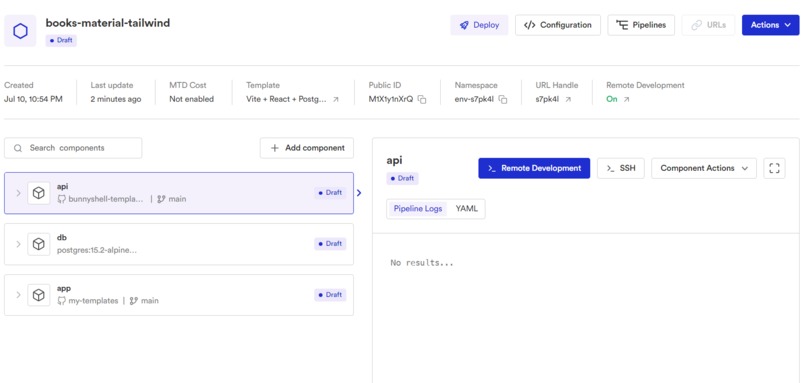The image size is (806, 383).
Task: Open the Configuration page
Action: [558, 25]
